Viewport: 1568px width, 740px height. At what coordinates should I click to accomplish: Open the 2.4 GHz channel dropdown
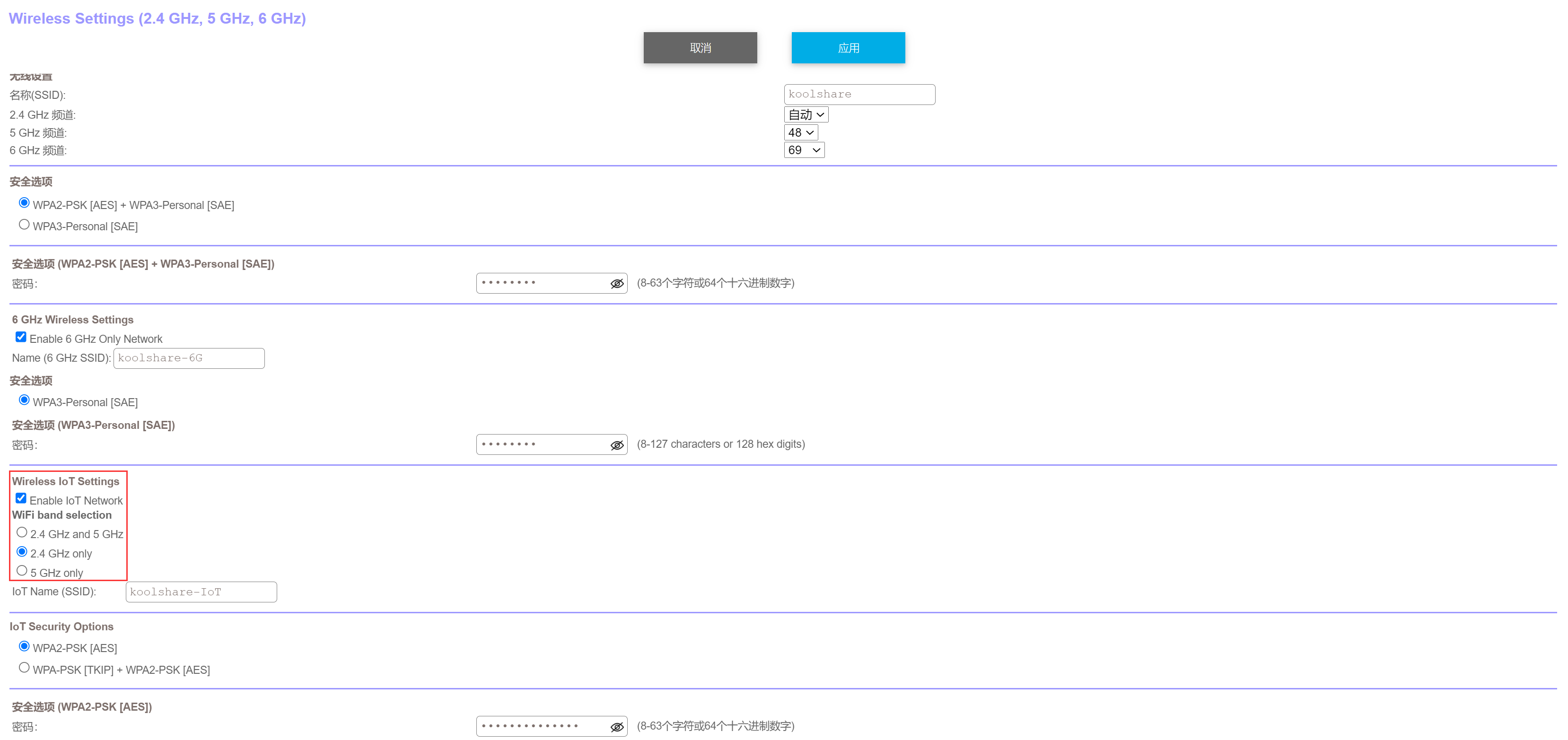[806, 114]
